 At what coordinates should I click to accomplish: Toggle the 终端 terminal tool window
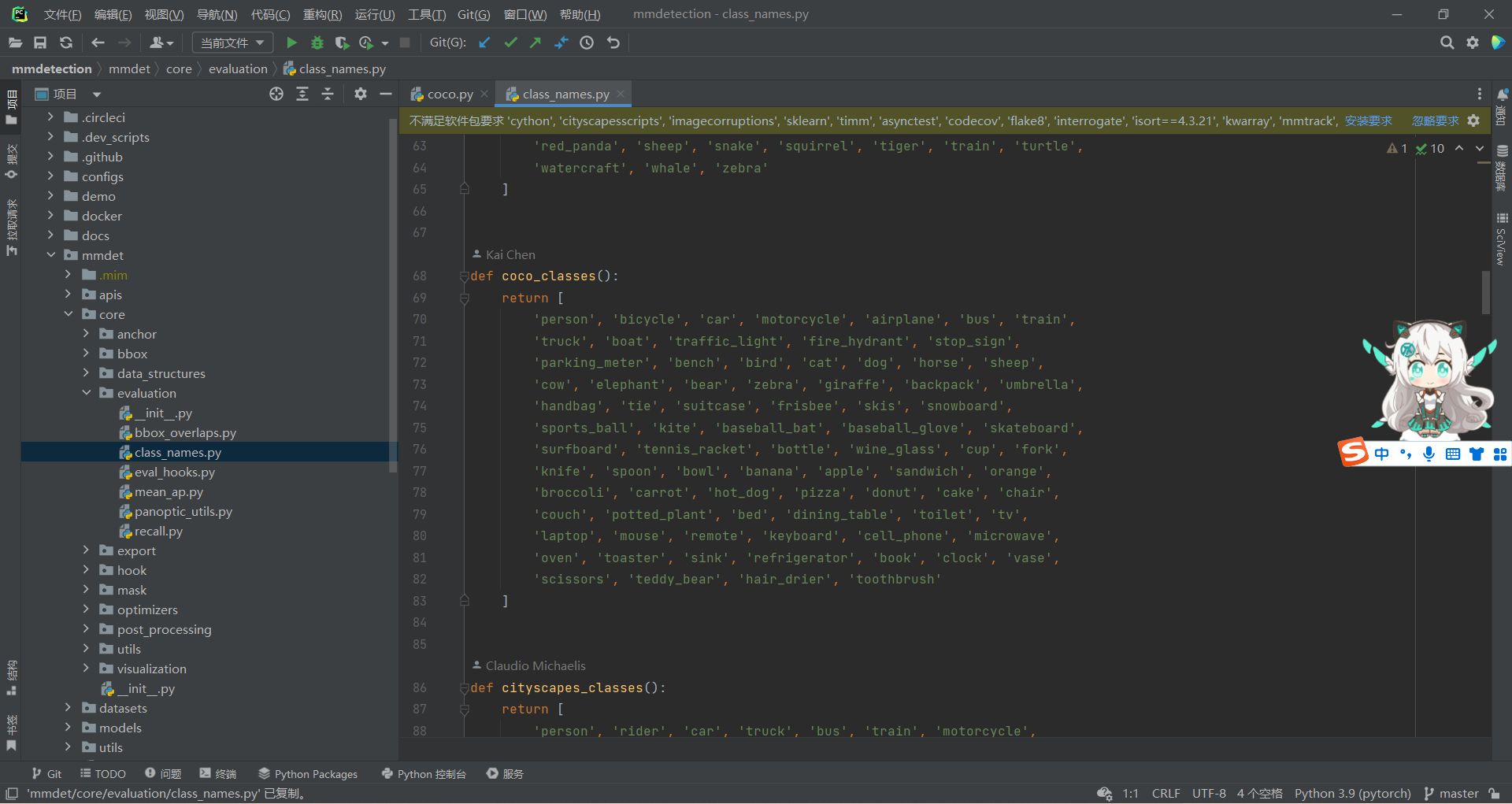[x=218, y=773]
